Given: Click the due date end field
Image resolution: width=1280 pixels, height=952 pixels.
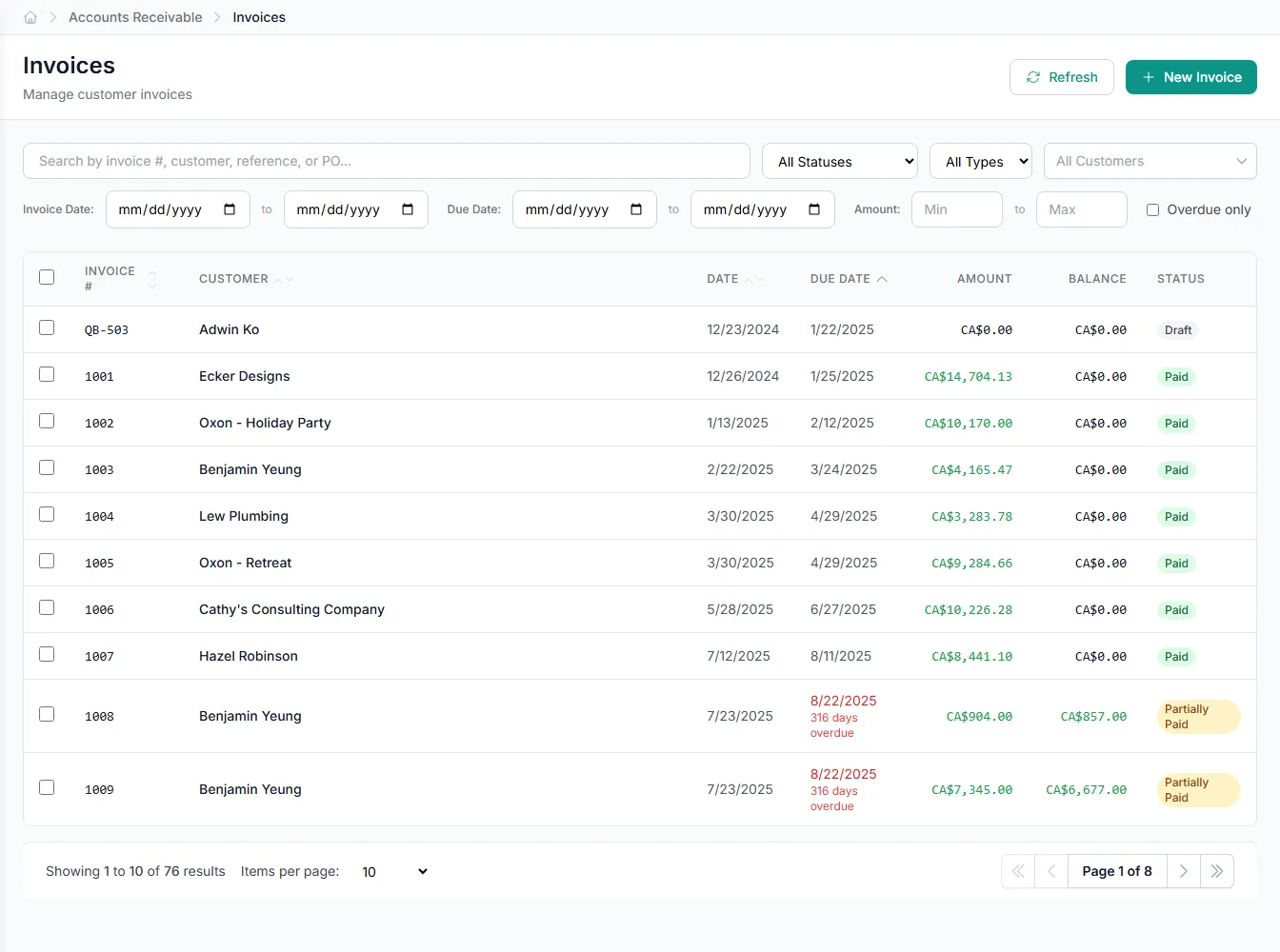Looking at the screenshot, I should tap(763, 209).
